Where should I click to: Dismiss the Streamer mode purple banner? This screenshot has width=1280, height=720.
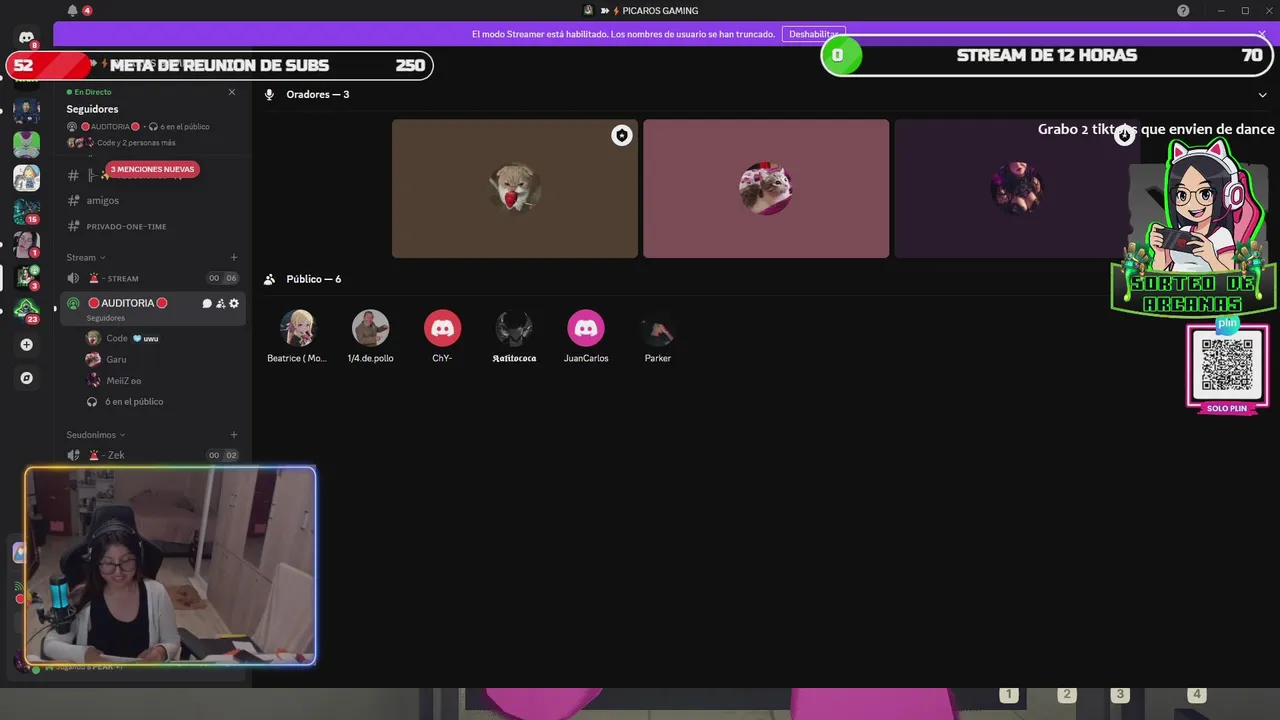(x=1262, y=34)
